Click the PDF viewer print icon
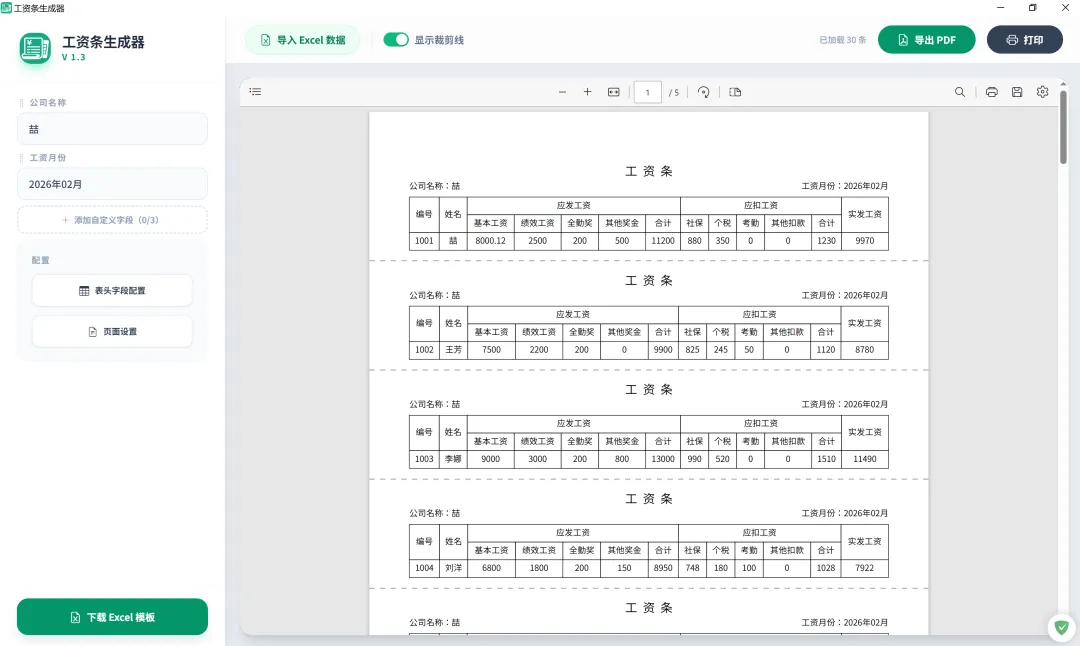1080x646 pixels. point(992,92)
